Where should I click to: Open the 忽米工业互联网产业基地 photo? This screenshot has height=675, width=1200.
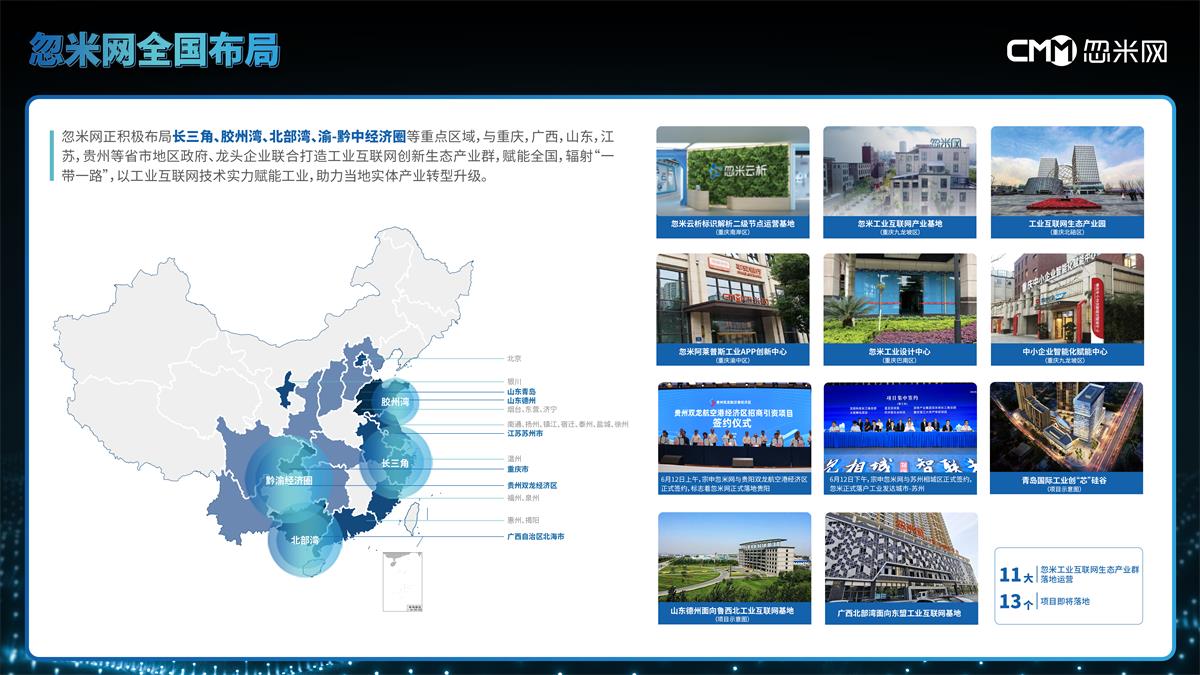(899, 171)
